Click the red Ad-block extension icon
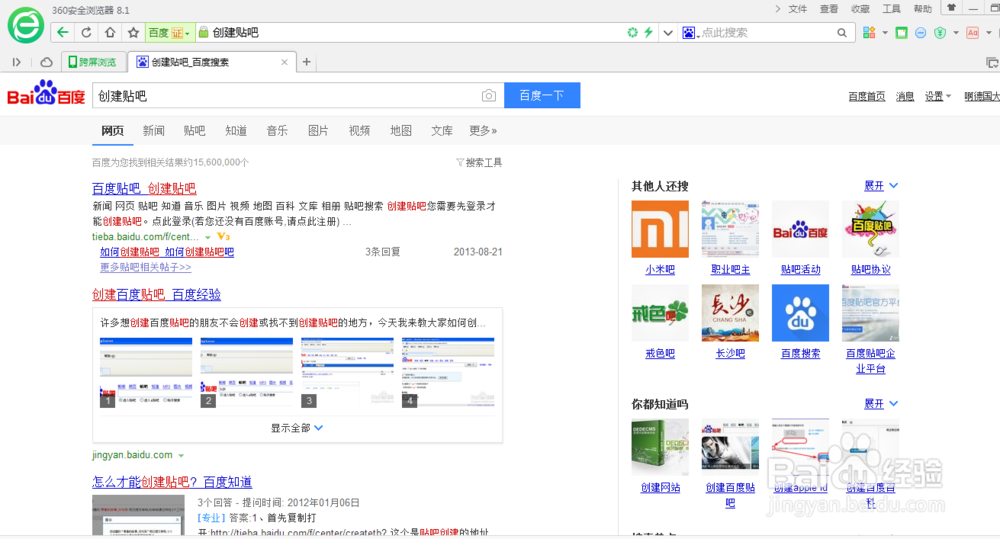1000x539 pixels. coord(973,33)
